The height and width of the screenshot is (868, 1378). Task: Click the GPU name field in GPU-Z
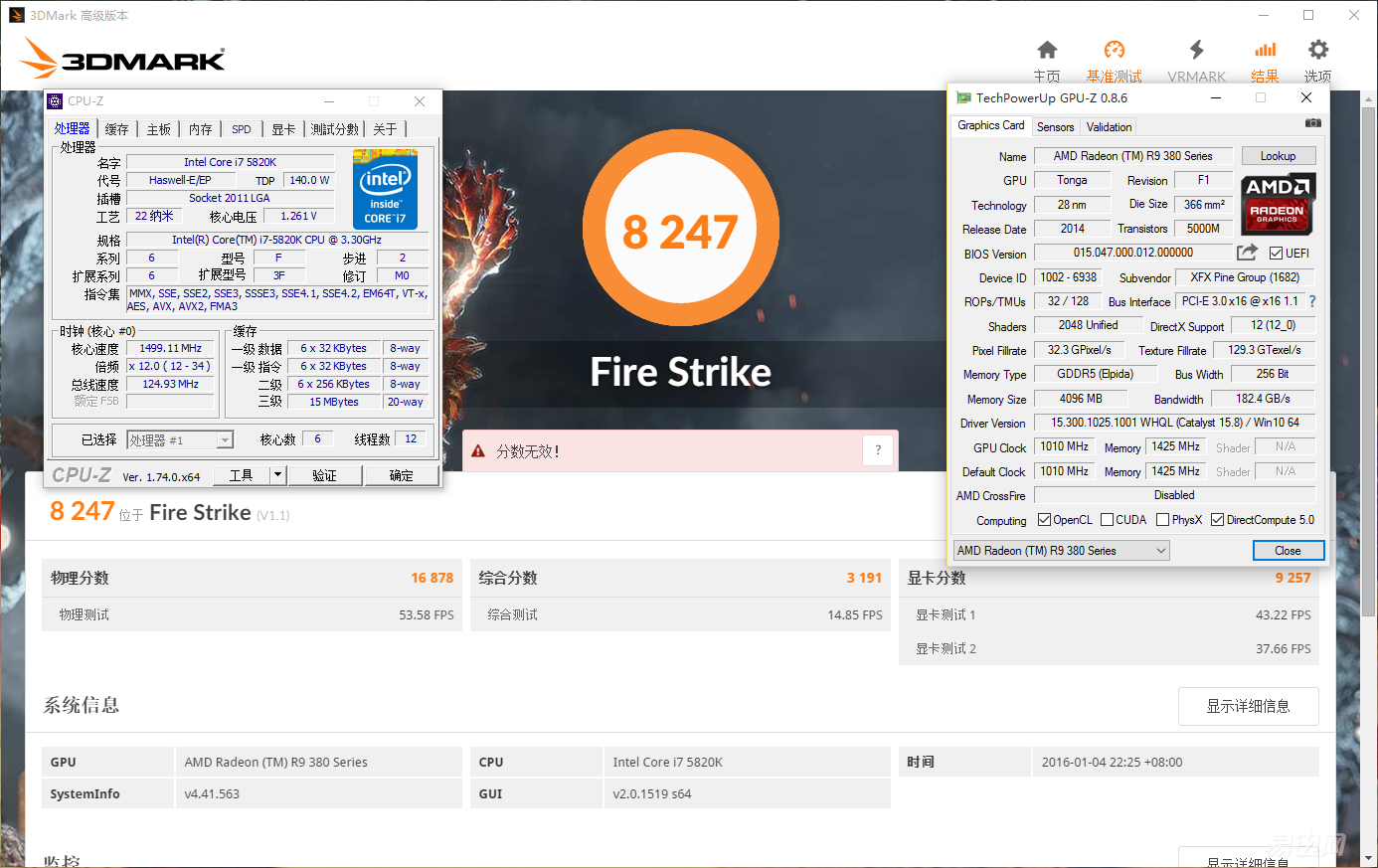point(1133,156)
